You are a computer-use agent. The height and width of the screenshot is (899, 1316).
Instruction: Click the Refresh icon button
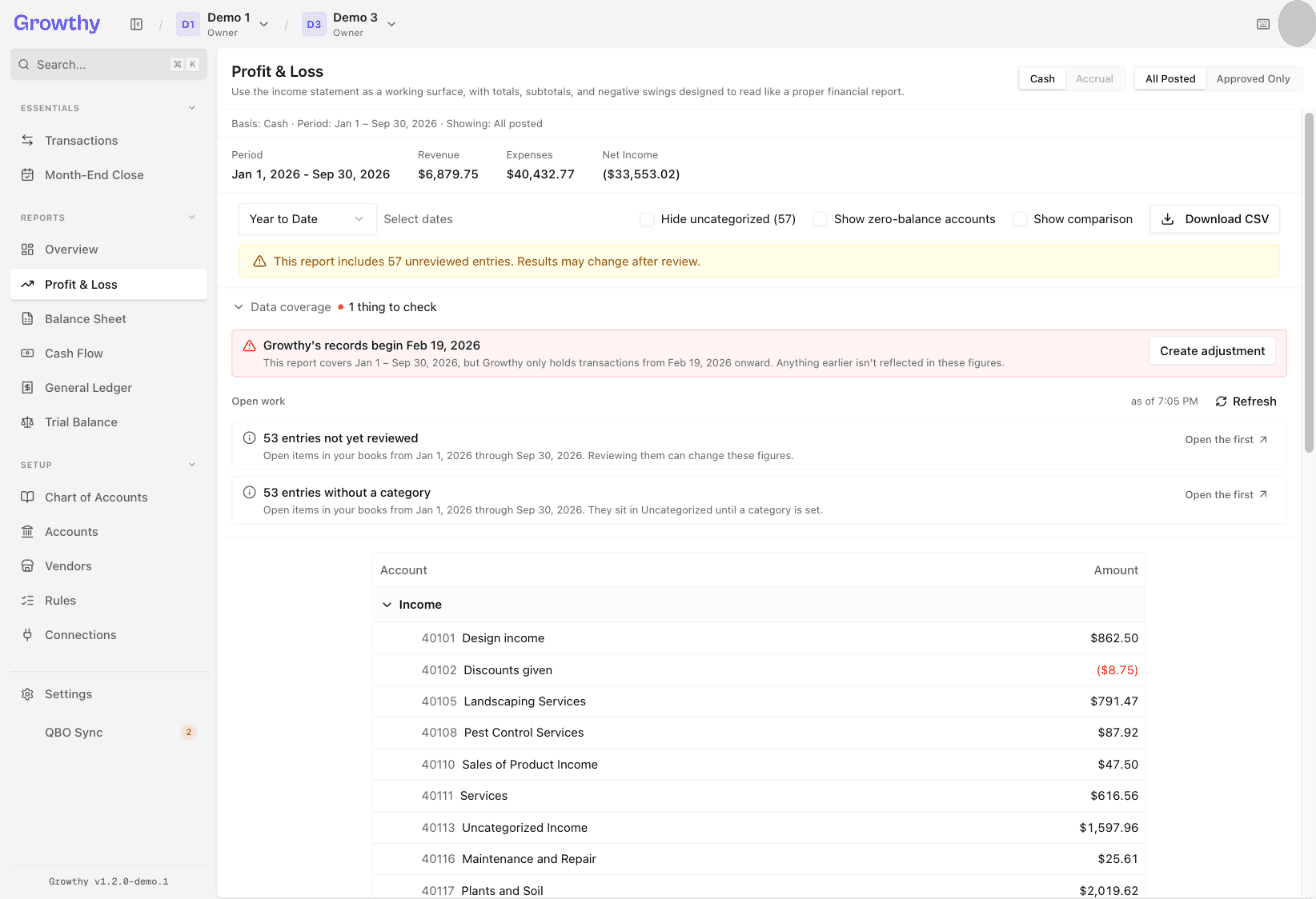(x=1245, y=401)
